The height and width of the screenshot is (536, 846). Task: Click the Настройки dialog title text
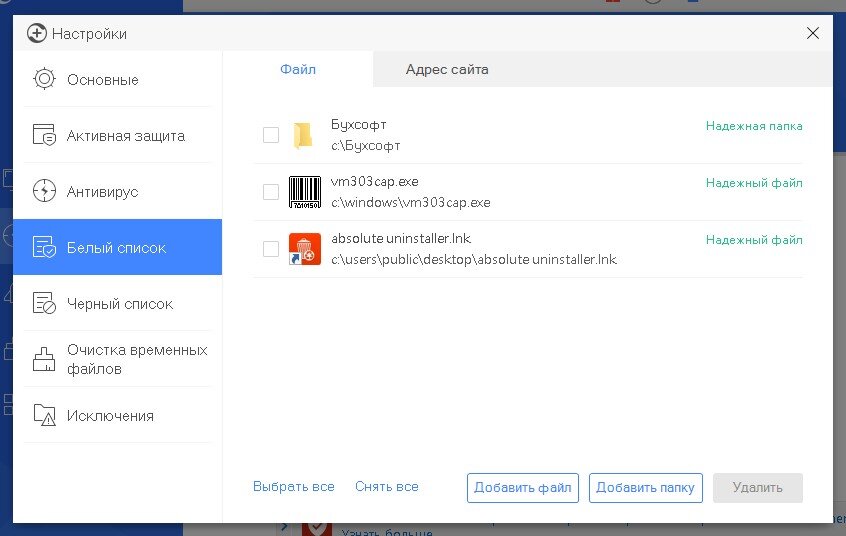click(90, 33)
